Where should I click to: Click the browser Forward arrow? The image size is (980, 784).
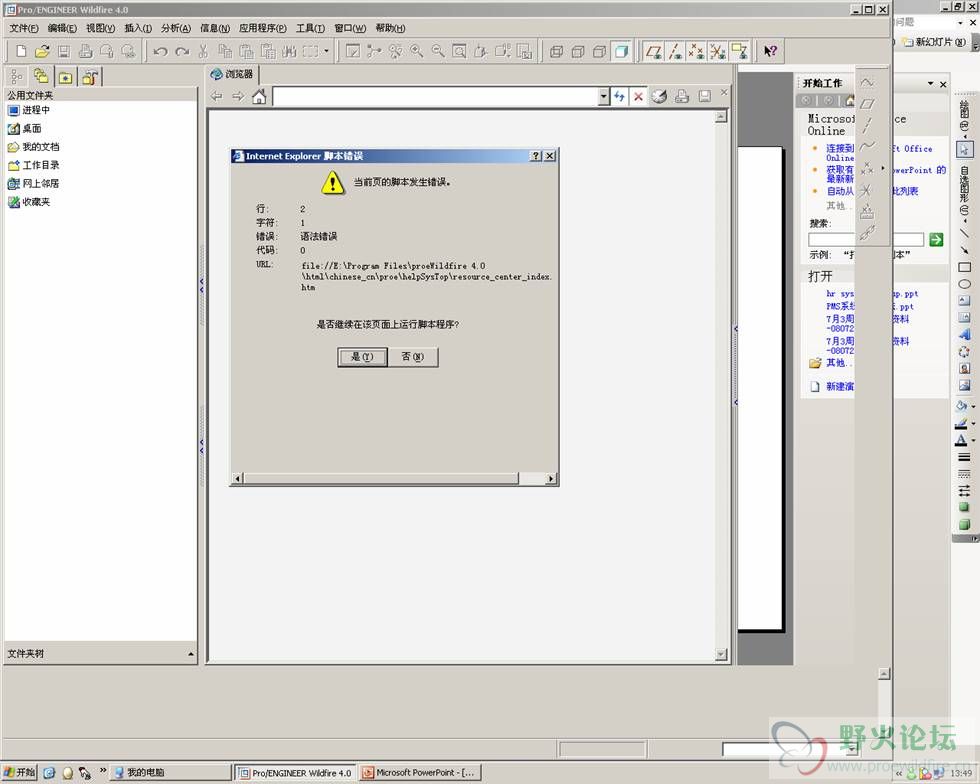(x=238, y=96)
